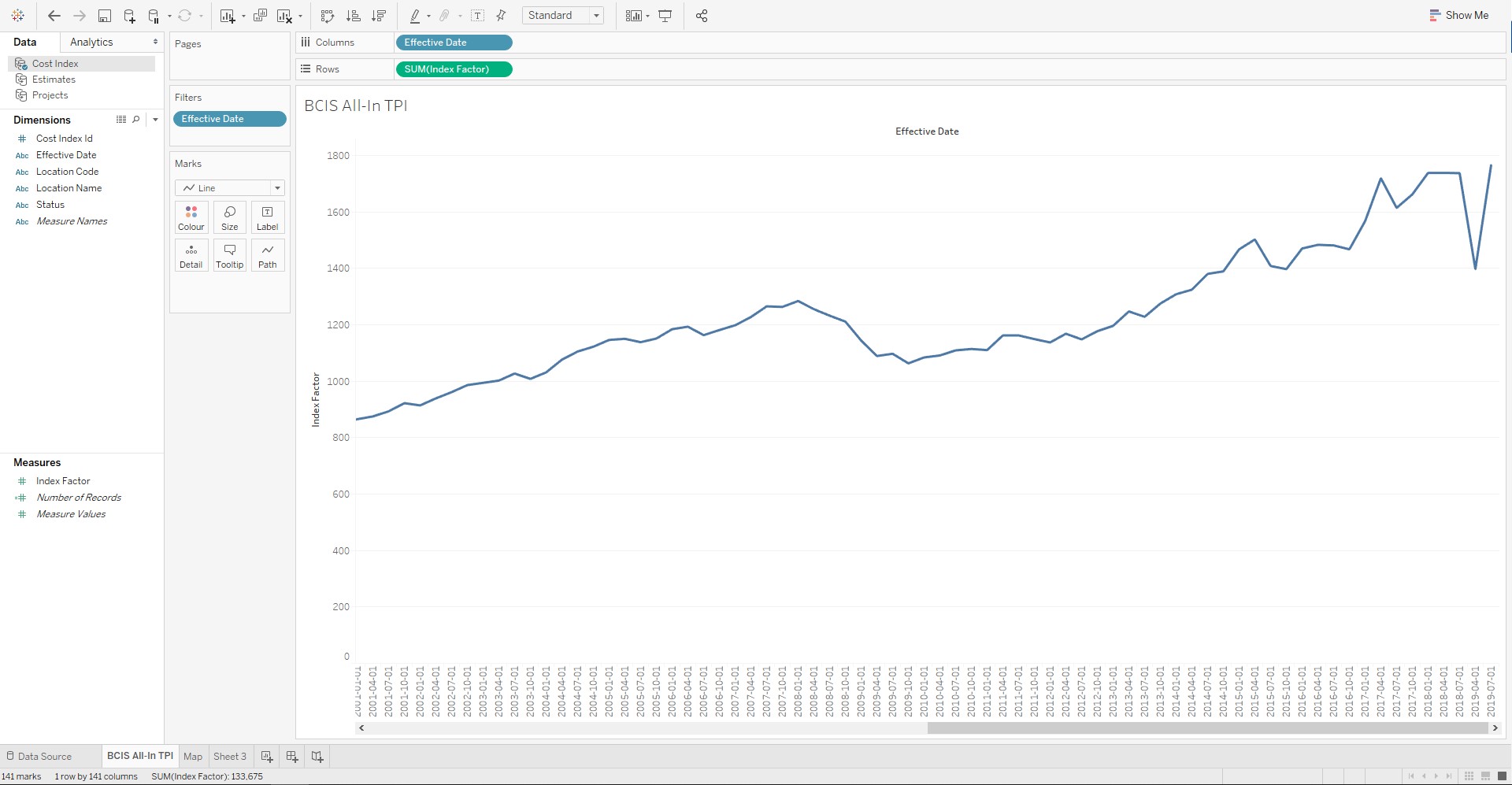Click the Clear Sheet icon
Image resolution: width=1512 pixels, height=785 pixels.
click(x=284, y=16)
